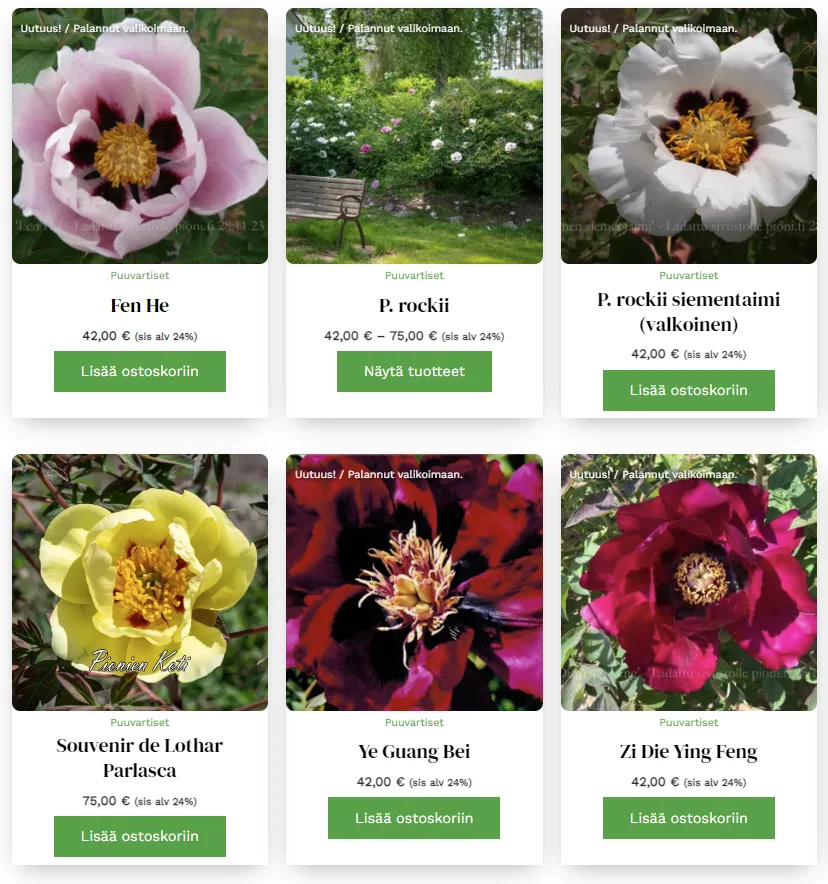Open the Souvenir de Lothar Parlasca title link
Screen dimensions: 828x884
tap(140, 758)
